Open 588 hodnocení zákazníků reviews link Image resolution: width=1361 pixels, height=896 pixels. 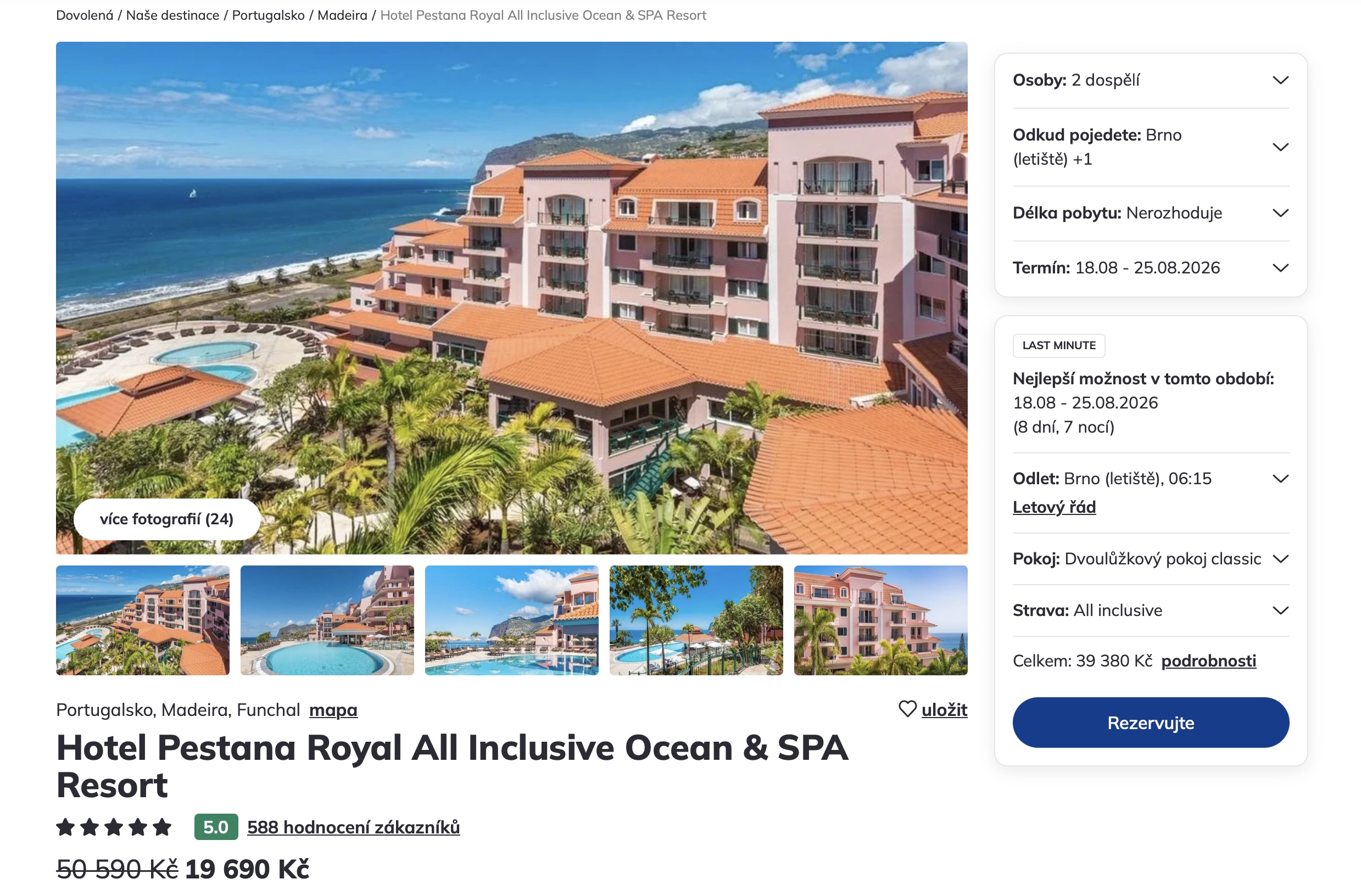tap(353, 827)
